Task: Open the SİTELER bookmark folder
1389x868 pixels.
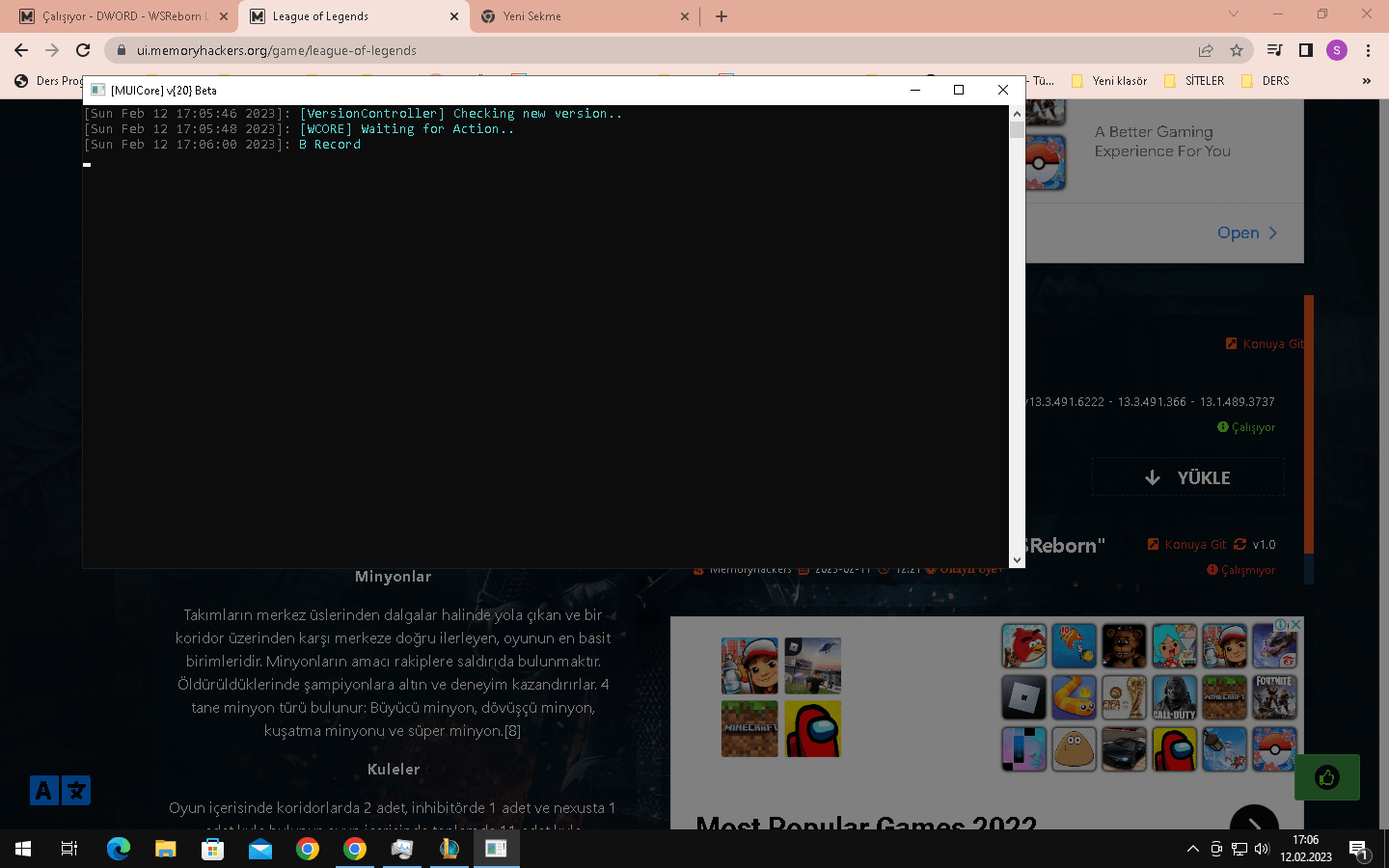Action: pyautogui.click(x=1194, y=81)
